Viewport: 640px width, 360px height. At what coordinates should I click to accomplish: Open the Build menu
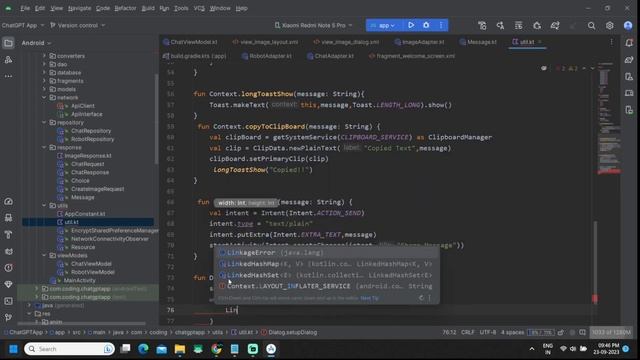(x=148, y=8)
